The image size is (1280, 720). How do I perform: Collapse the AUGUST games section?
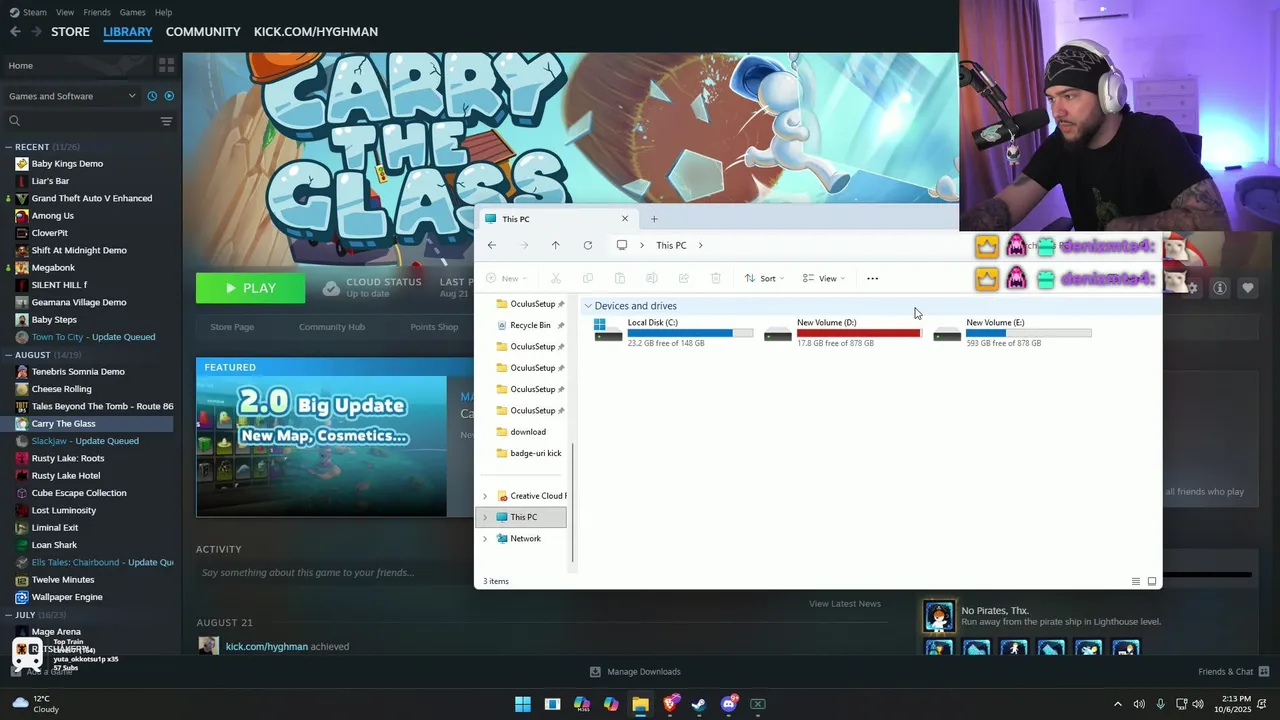(8, 355)
